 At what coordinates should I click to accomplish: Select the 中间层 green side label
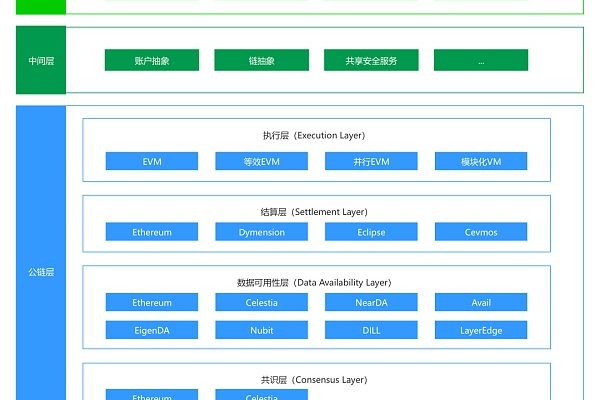pyautogui.click(x=41, y=60)
